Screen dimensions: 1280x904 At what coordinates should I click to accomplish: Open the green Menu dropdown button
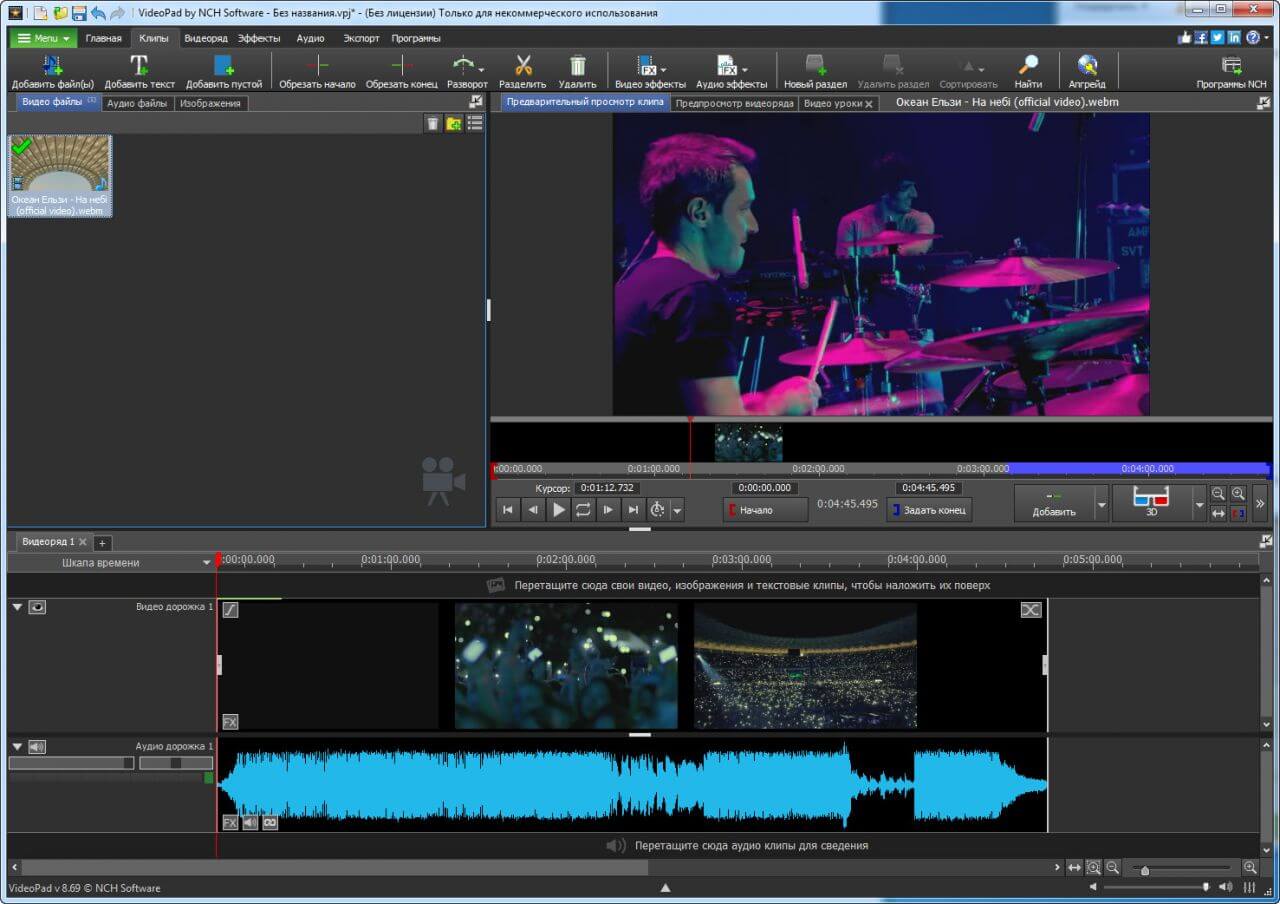[43, 38]
